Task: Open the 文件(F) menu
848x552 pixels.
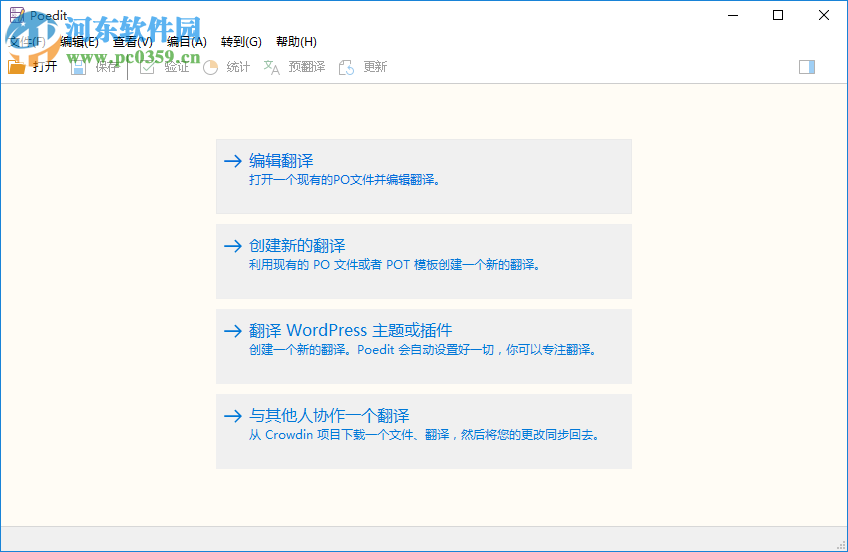Action: (x=28, y=42)
